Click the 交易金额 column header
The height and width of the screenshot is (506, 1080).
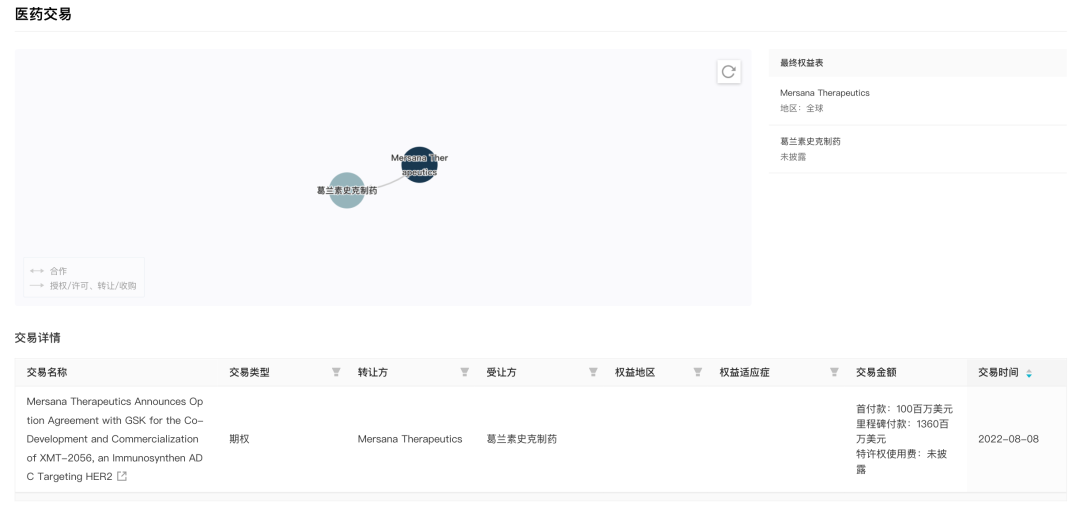(876, 372)
